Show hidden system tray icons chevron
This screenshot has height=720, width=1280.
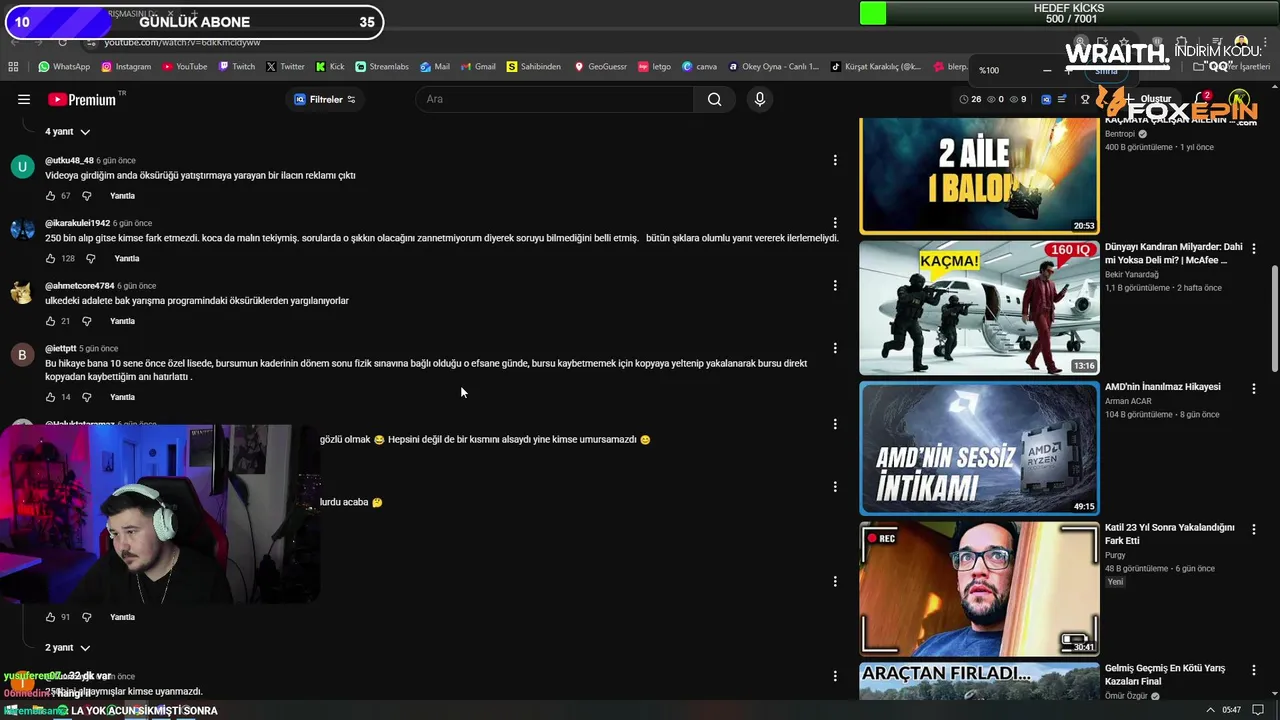coord(1211,710)
